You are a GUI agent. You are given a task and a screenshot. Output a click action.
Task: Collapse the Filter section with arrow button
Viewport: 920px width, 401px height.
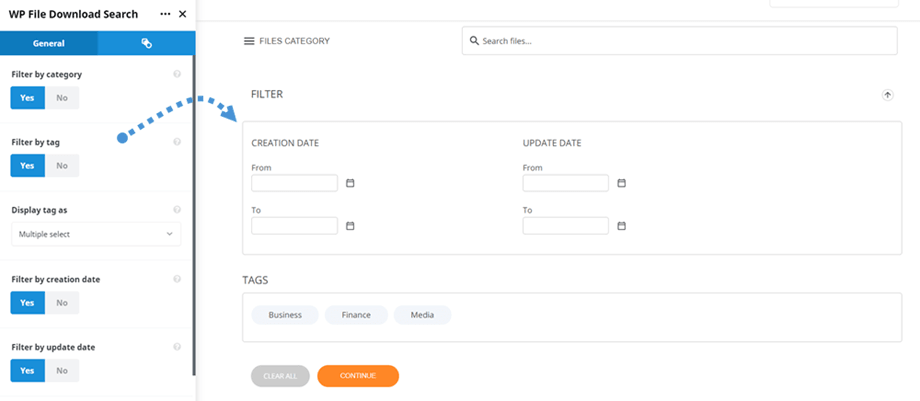pyautogui.click(x=887, y=95)
